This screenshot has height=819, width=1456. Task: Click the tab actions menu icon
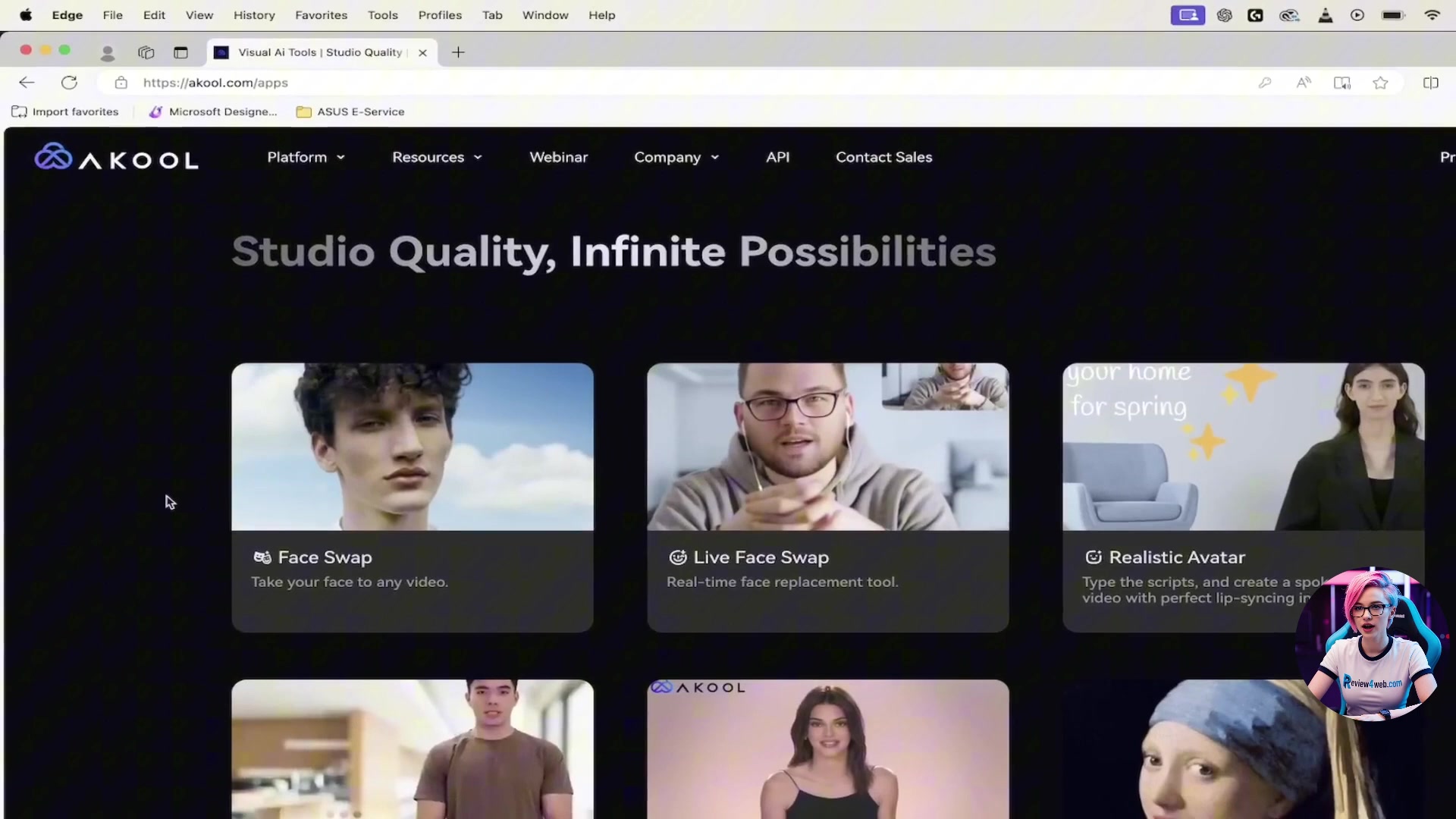click(x=180, y=52)
